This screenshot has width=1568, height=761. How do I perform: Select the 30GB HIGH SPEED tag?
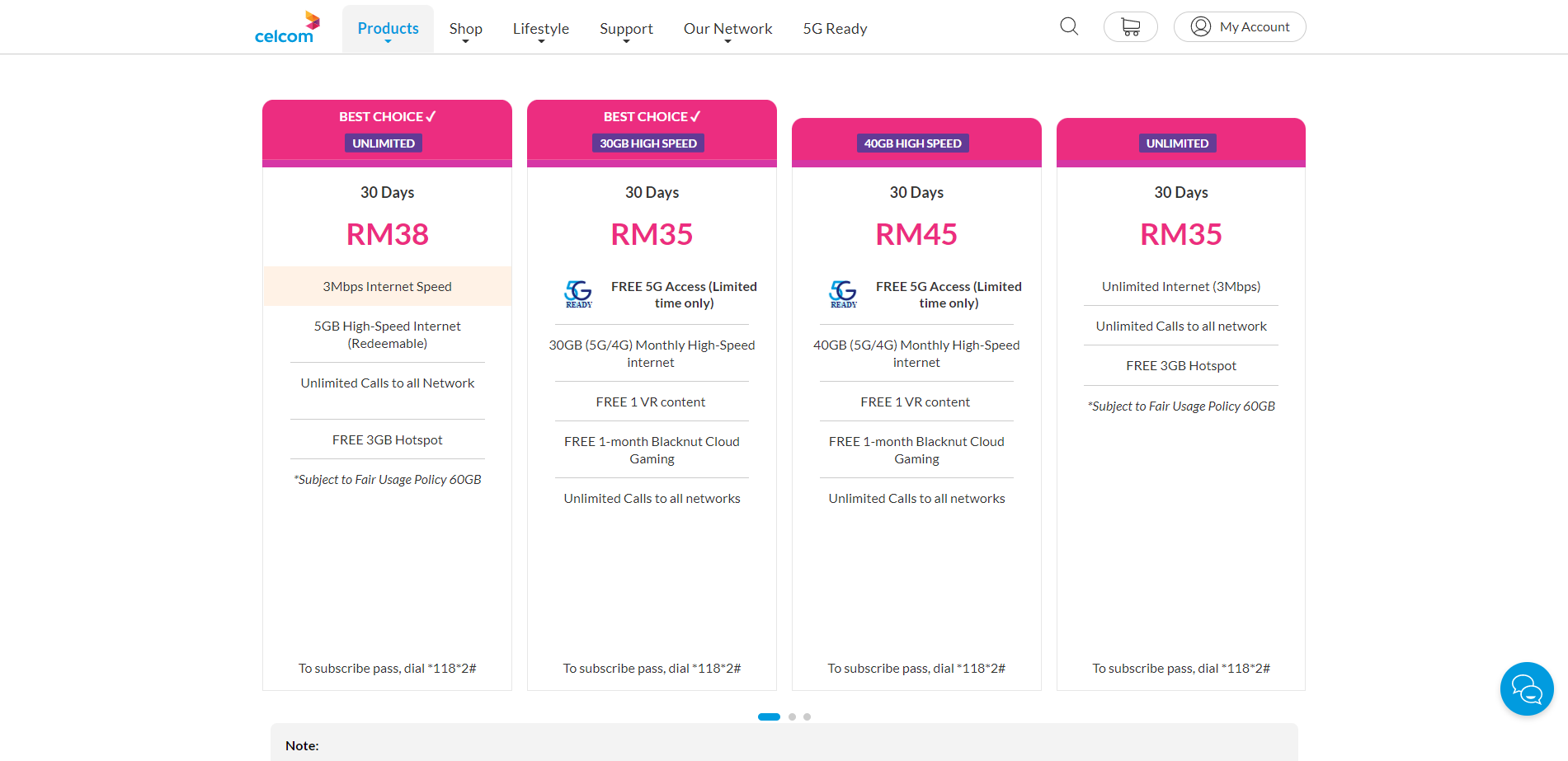pos(647,143)
